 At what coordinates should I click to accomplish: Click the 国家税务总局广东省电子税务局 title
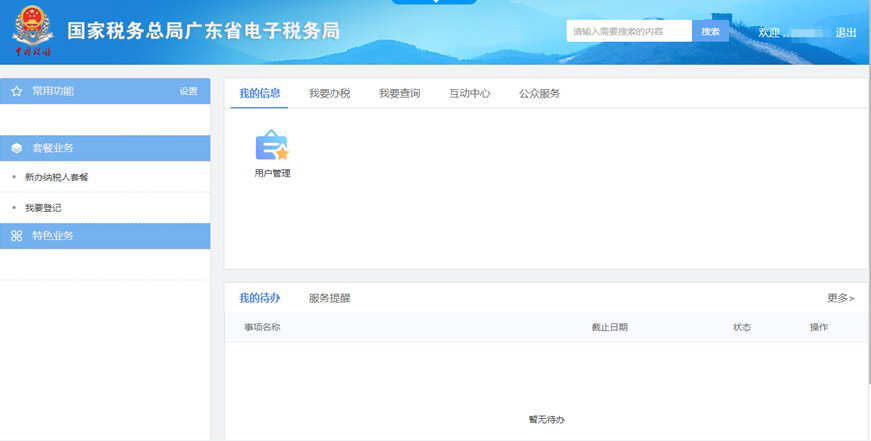click(x=203, y=31)
